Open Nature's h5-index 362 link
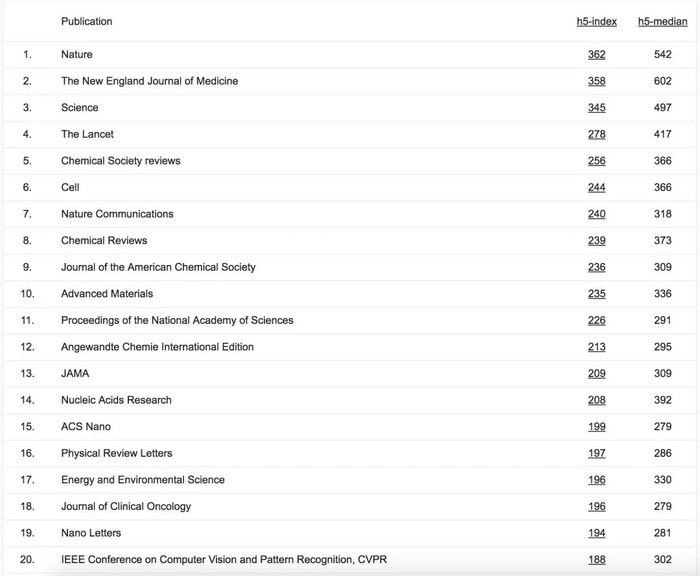 tap(596, 54)
